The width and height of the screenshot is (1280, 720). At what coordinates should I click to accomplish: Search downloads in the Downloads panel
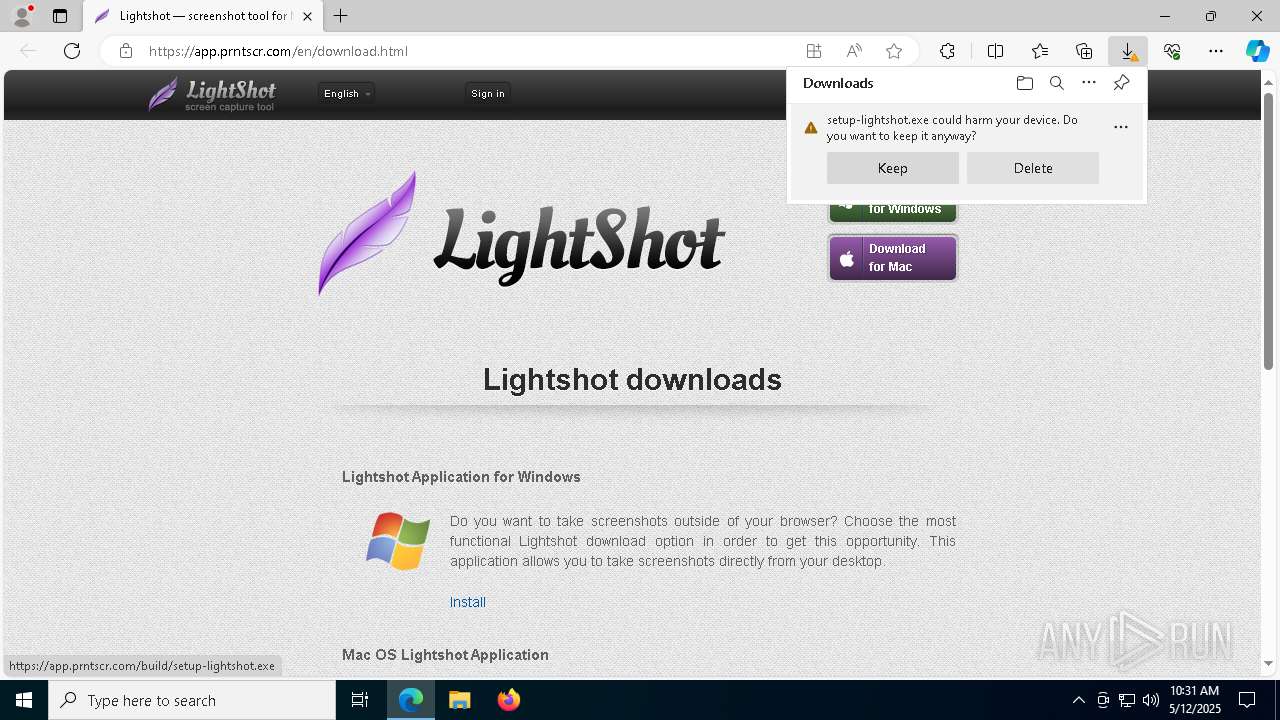pos(1057,83)
